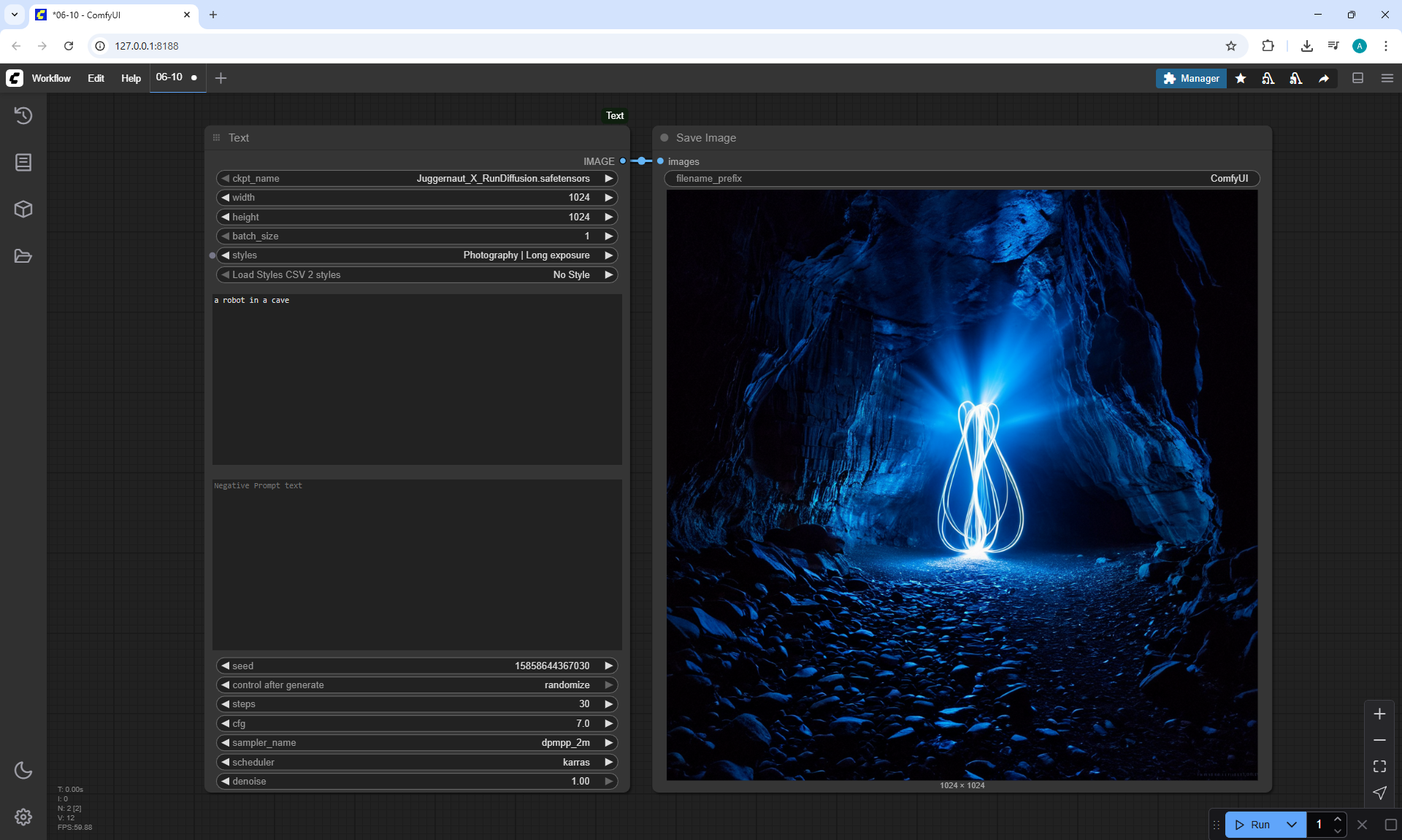The height and width of the screenshot is (840, 1402).
Task: Open the workflows folder sidebar icon
Action: click(x=23, y=256)
